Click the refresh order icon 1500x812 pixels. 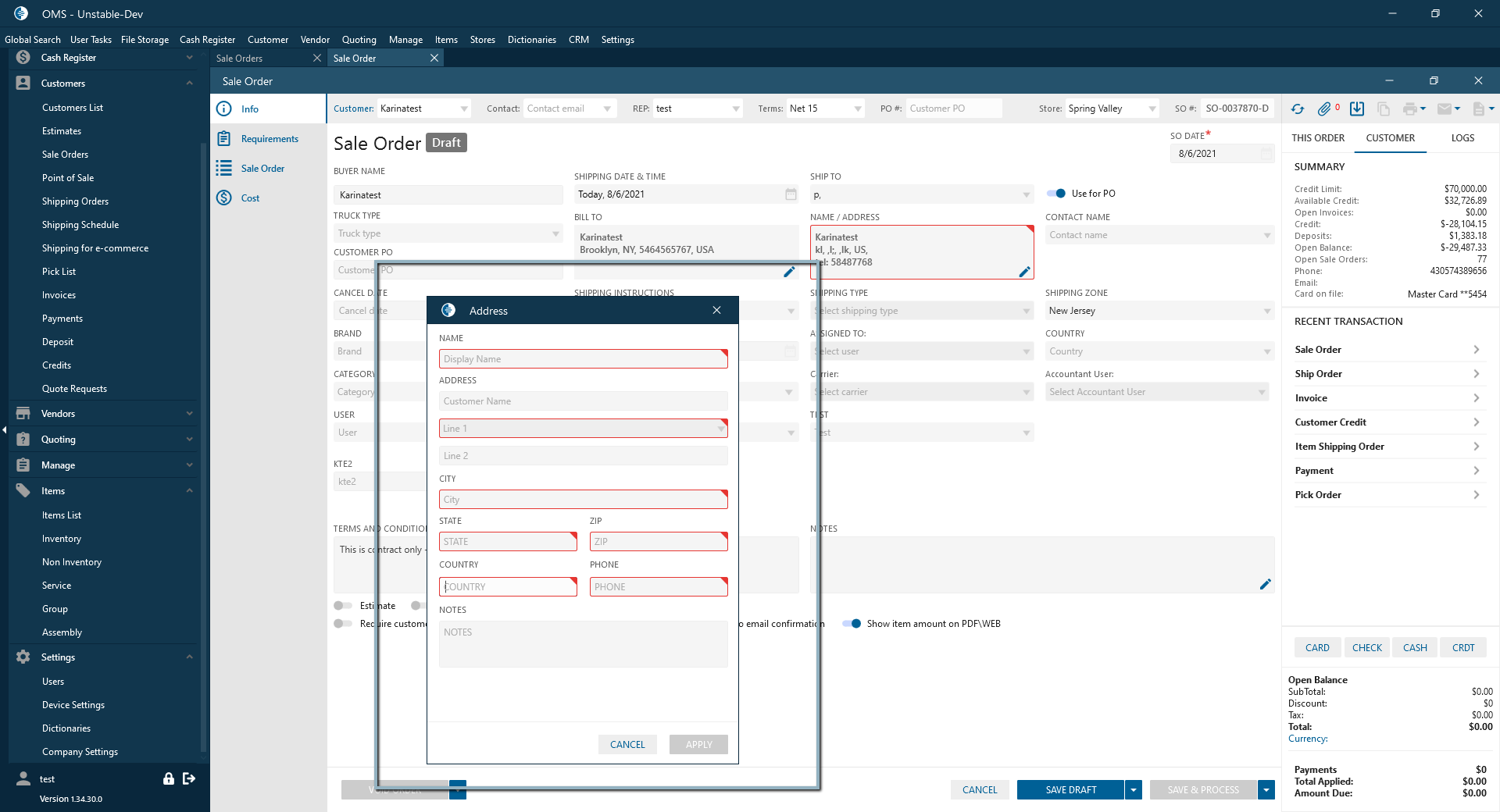[1298, 109]
